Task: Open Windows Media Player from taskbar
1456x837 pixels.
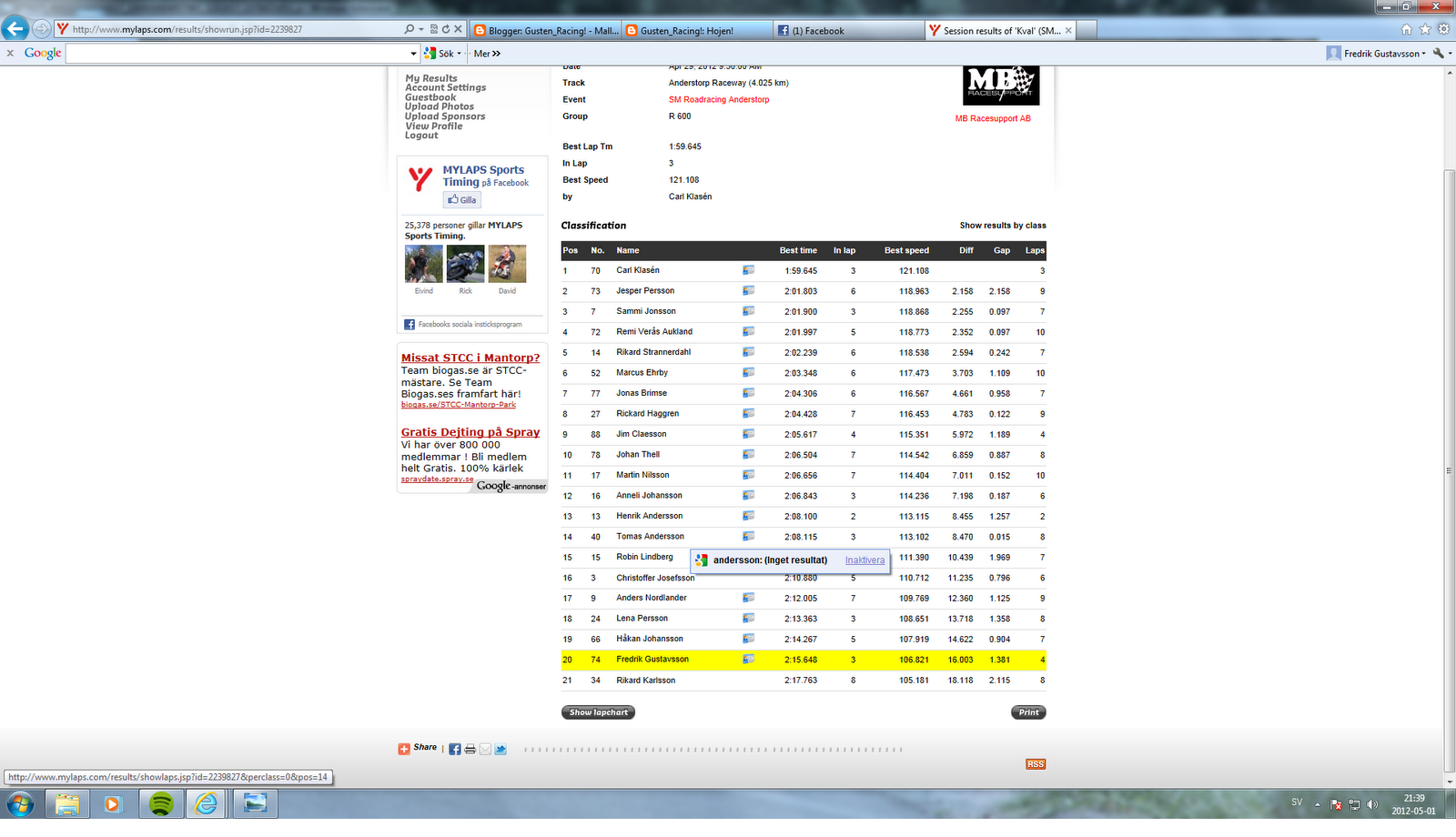Action: click(112, 804)
